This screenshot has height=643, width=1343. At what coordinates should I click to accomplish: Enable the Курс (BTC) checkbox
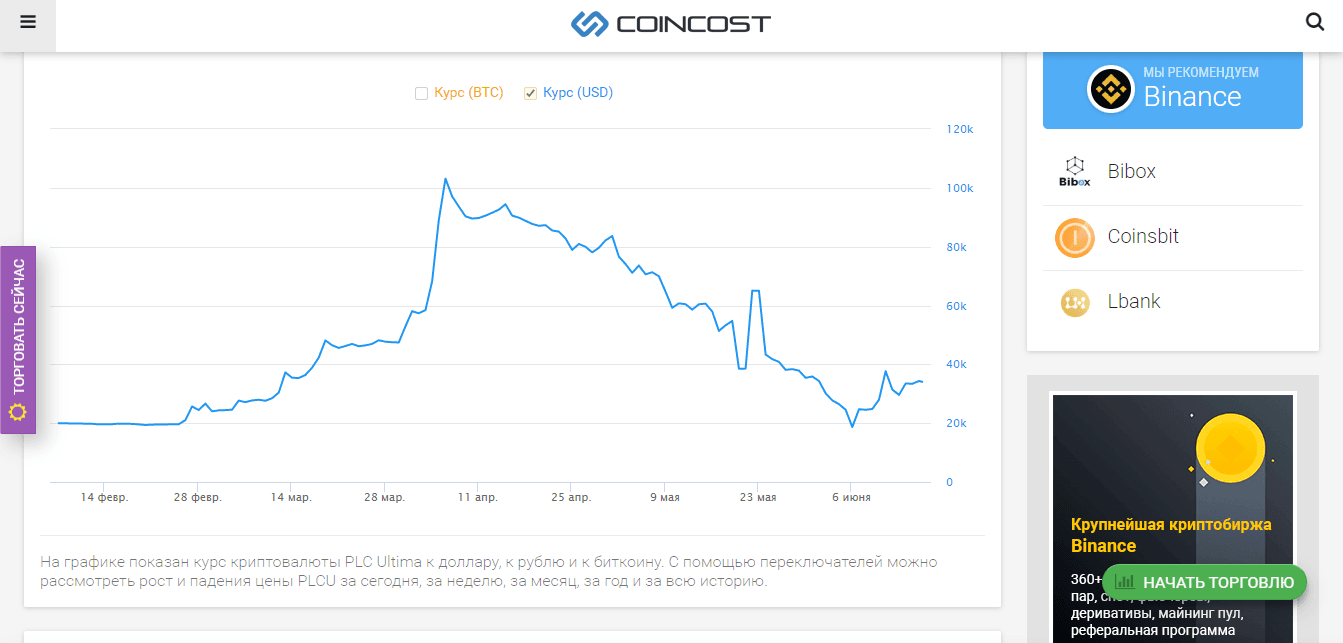[421, 94]
